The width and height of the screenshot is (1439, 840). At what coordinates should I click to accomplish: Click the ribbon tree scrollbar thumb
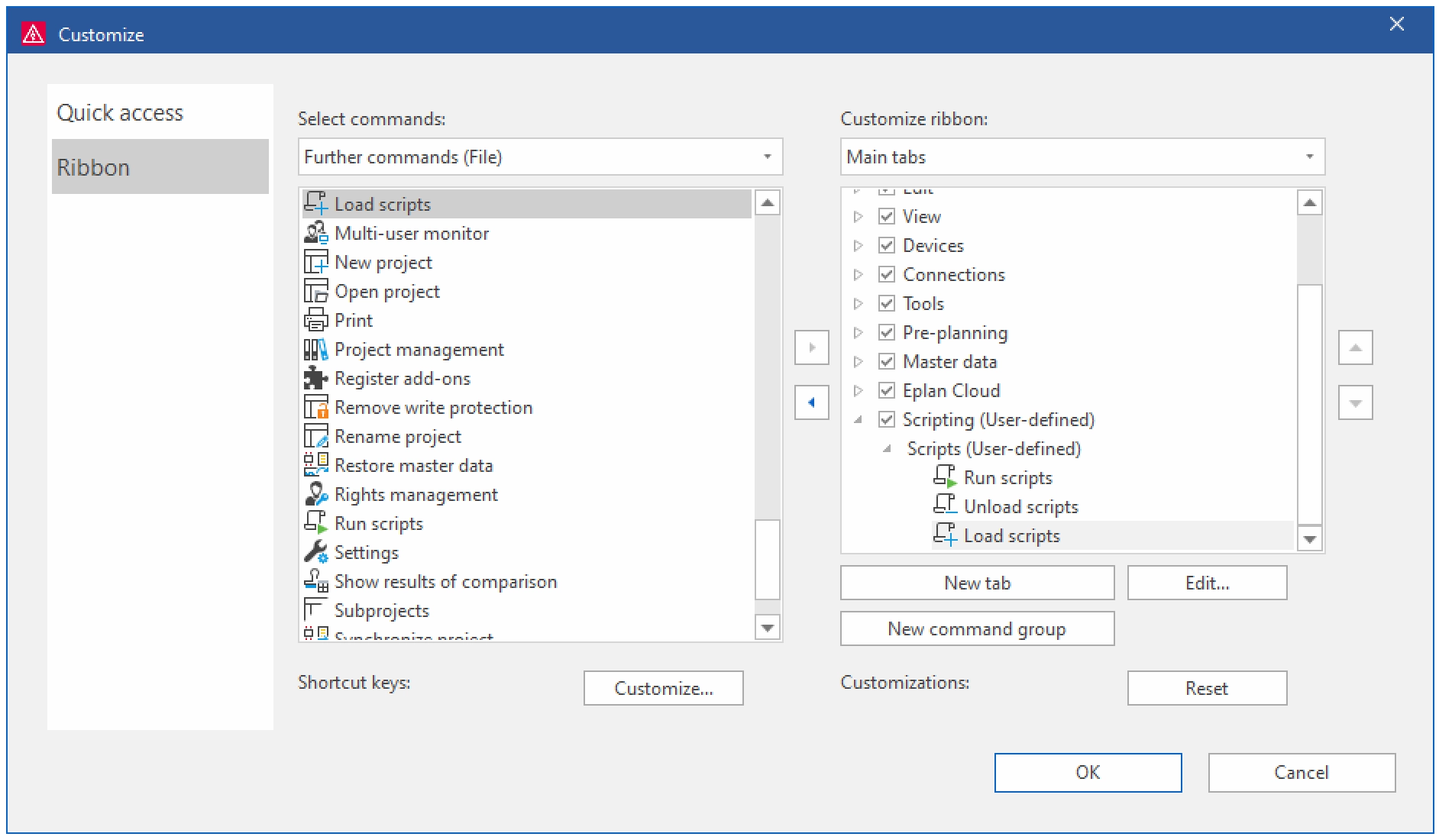1310,405
